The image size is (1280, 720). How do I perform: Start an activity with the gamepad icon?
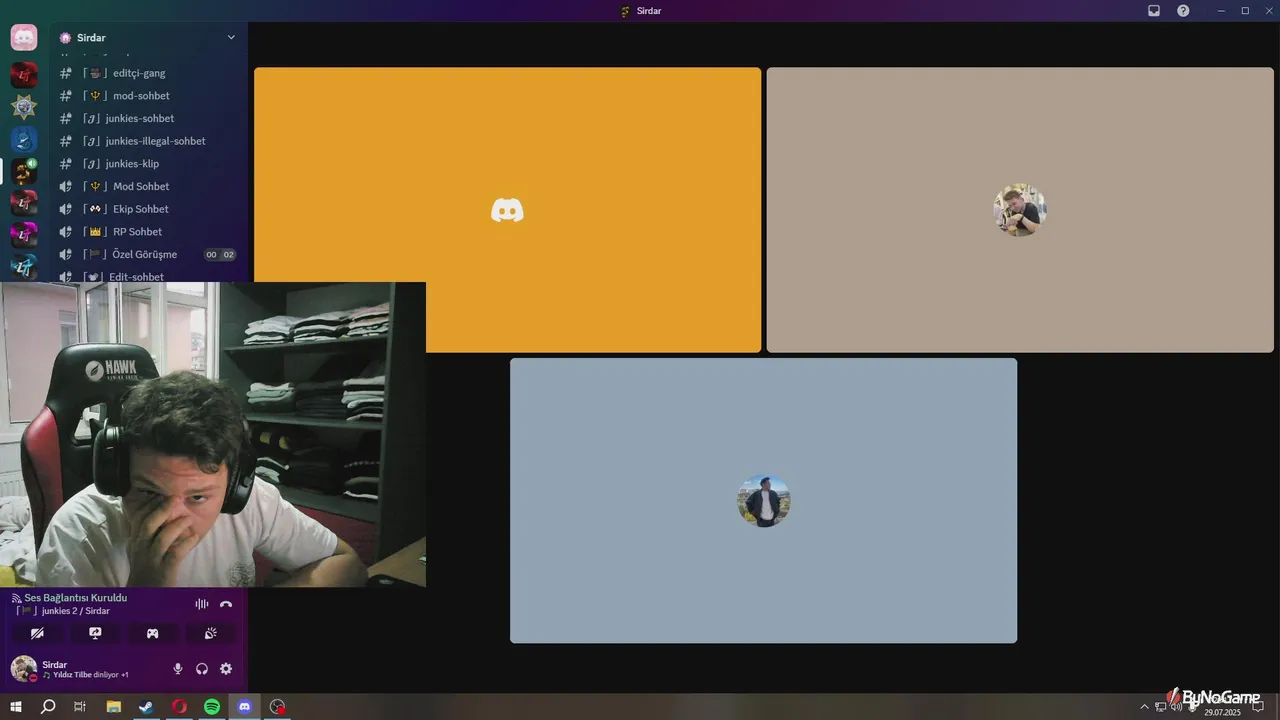[x=153, y=633]
